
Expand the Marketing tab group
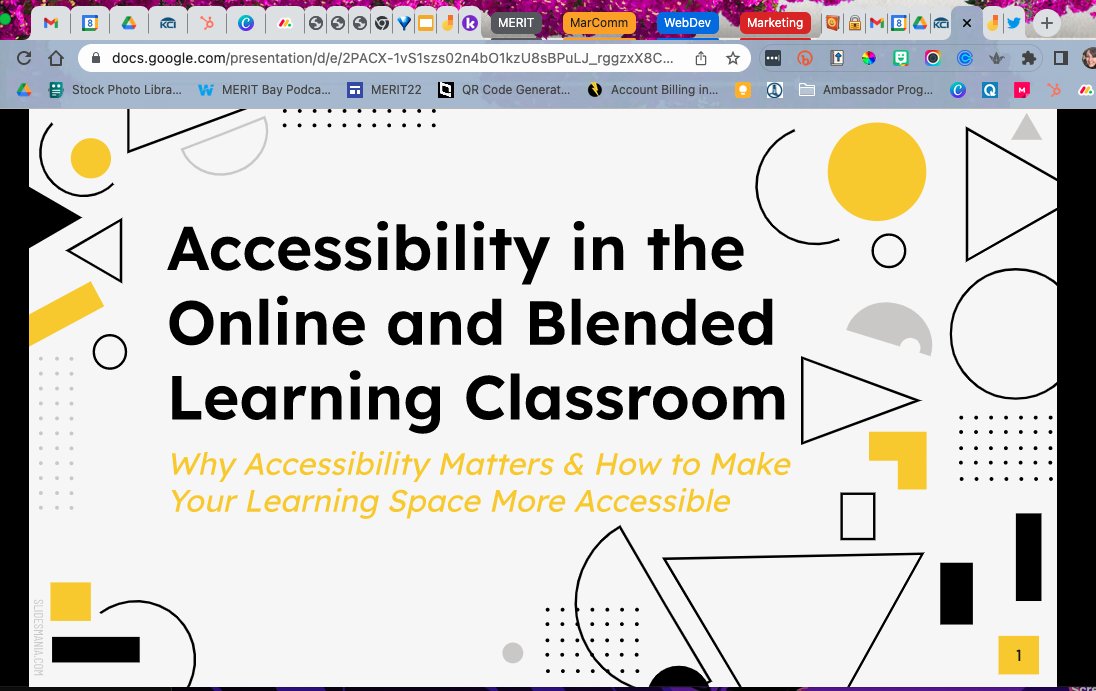tap(774, 23)
